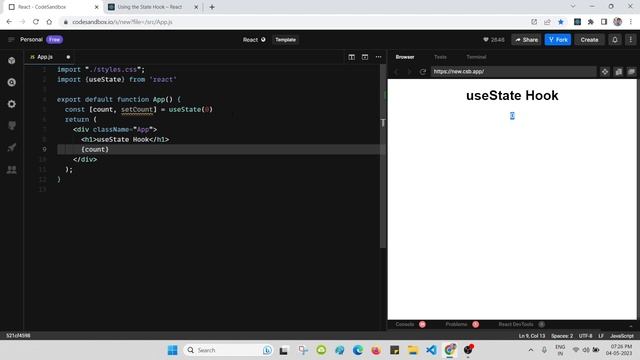Screen dimensions: 640x360
Task: Click JavaScript language mode in status bar
Action: point(622,336)
